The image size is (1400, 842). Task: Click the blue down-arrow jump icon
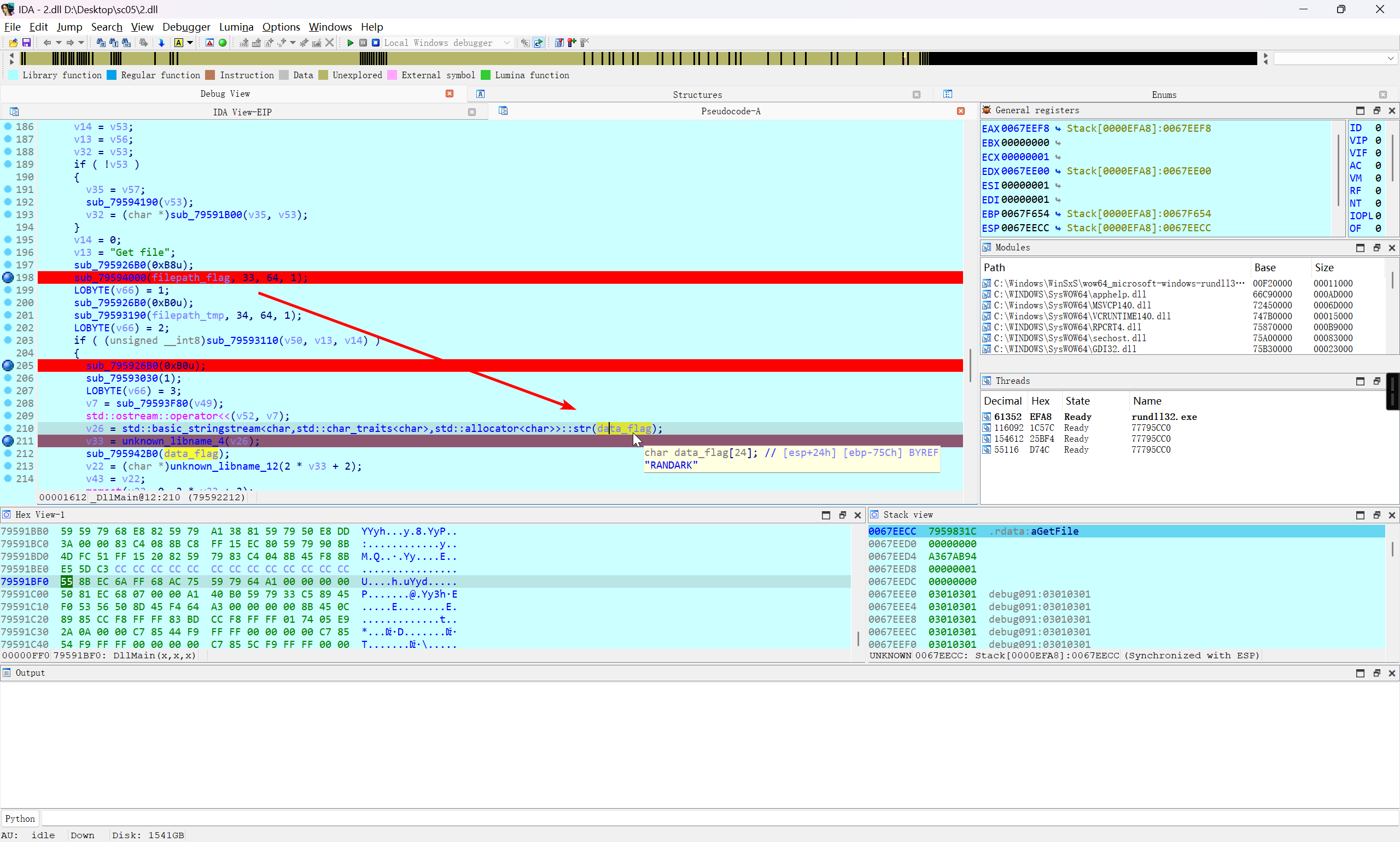(x=161, y=43)
